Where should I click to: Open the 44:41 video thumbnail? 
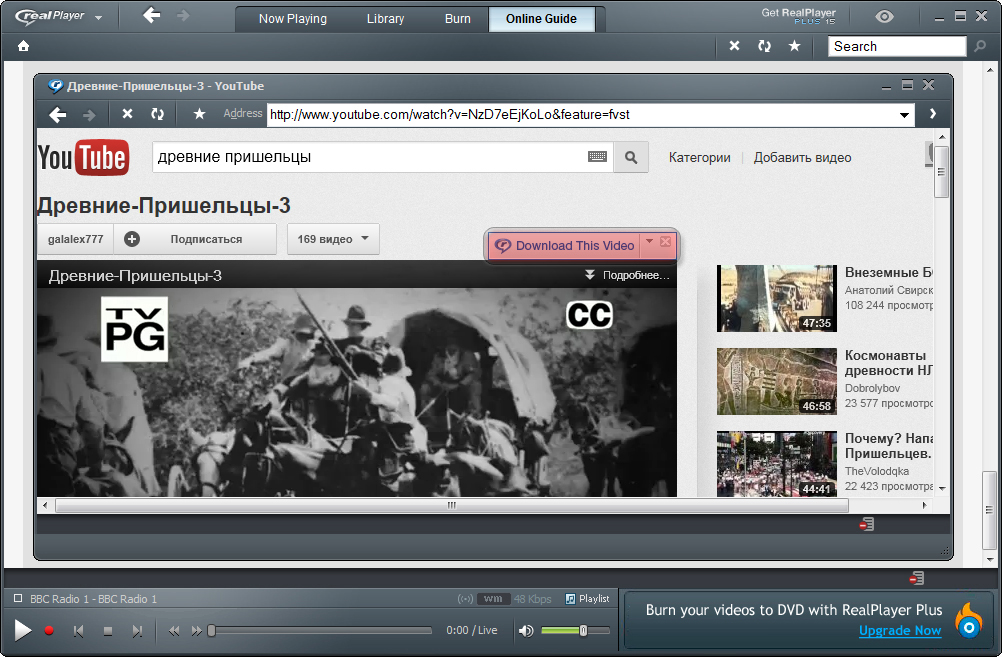pyautogui.click(x=776, y=464)
